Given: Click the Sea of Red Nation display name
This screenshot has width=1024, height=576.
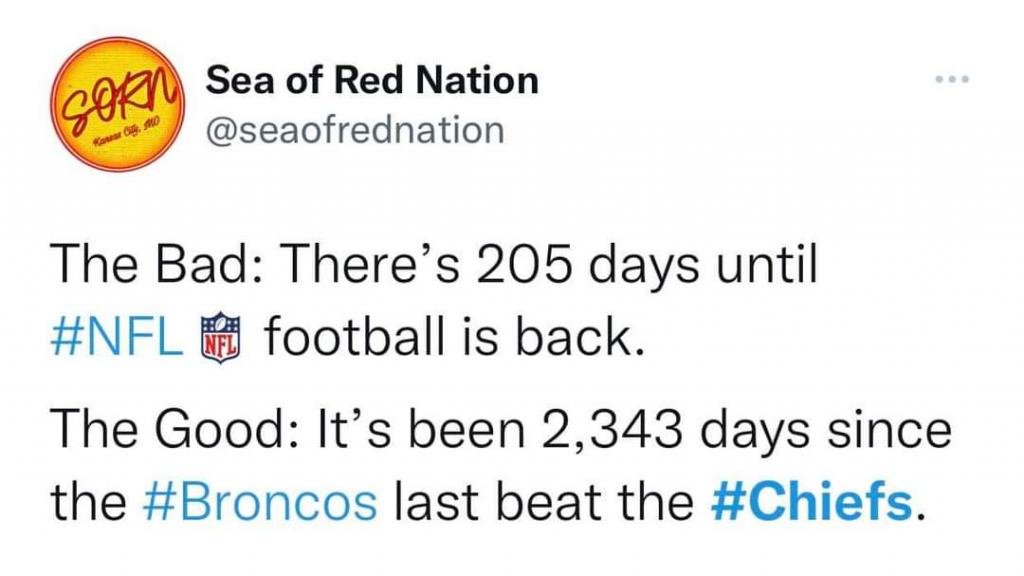Looking at the screenshot, I should tap(372, 80).
